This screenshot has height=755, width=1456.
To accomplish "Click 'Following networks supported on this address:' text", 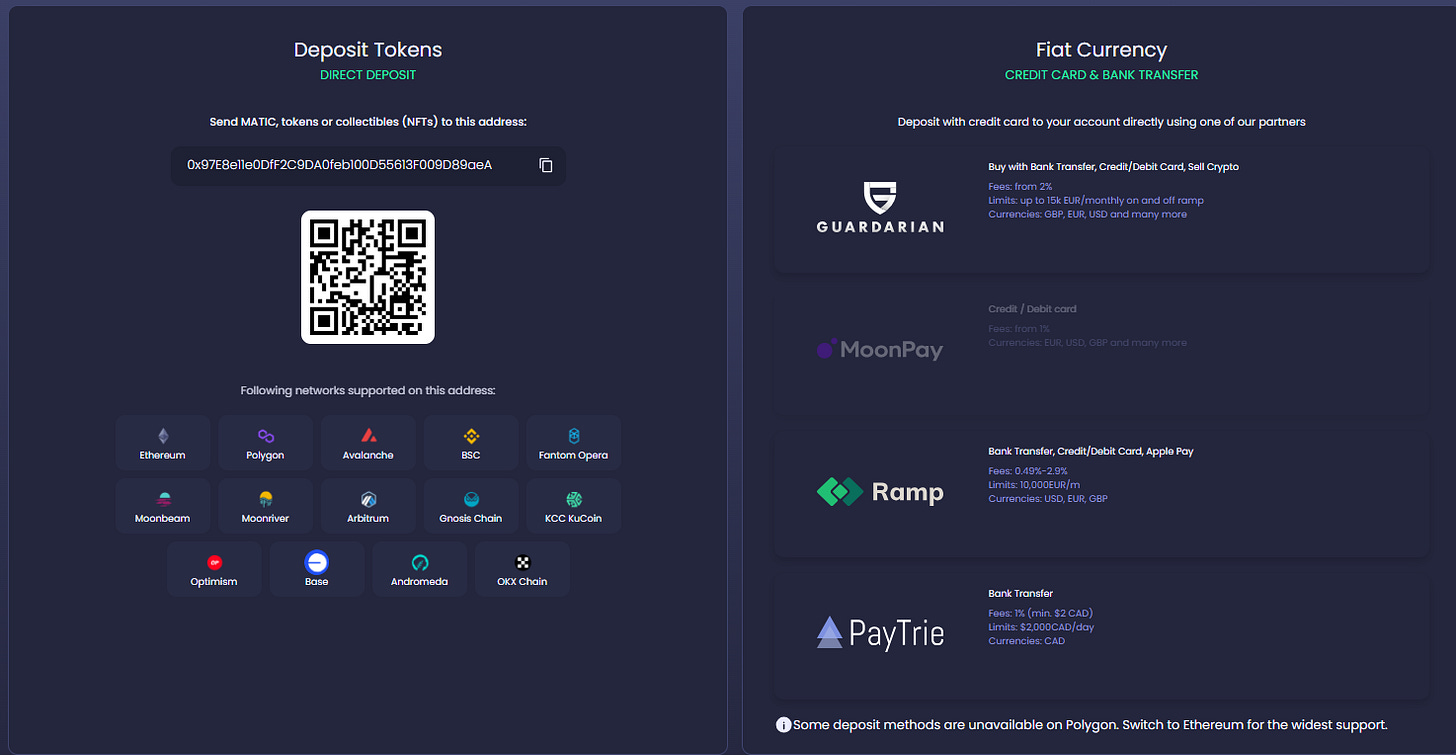I will [368, 390].
